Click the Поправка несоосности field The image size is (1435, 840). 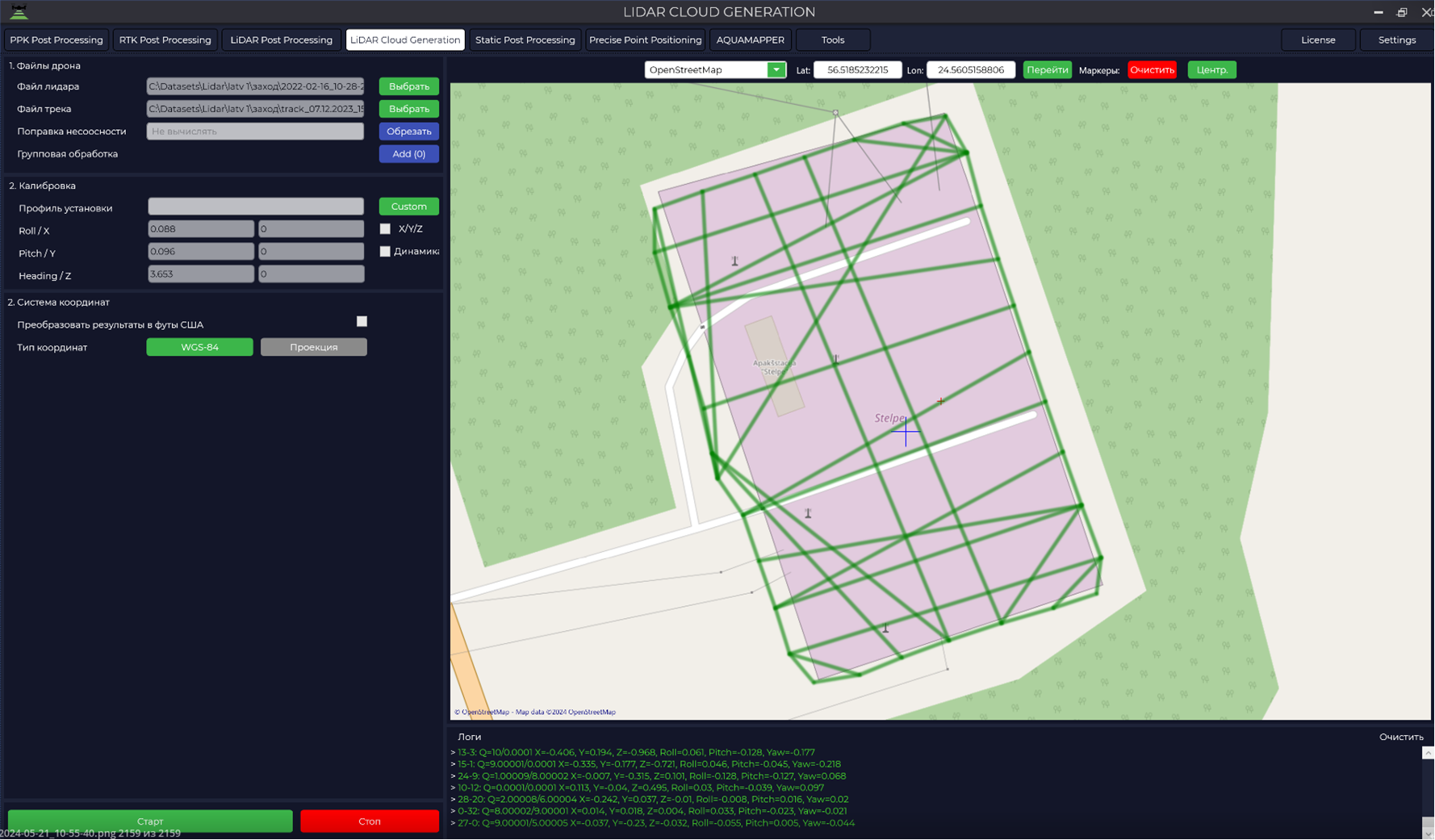[x=255, y=132]
